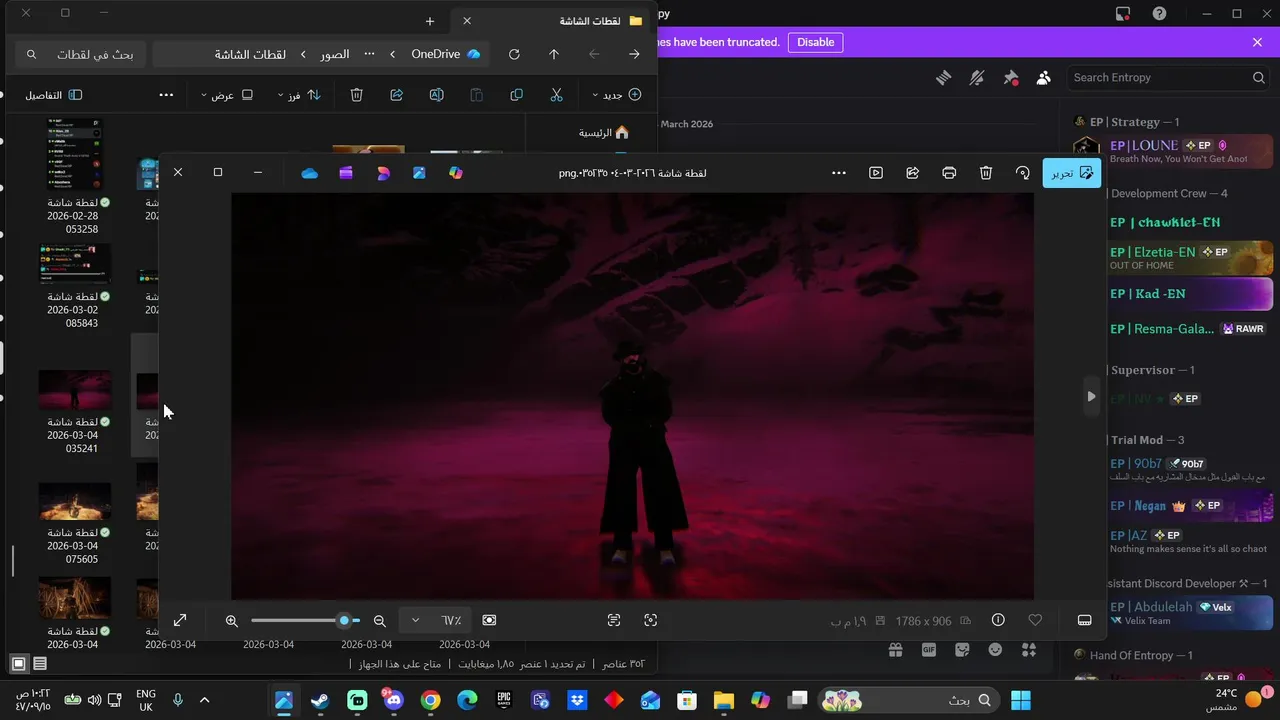Image resolution: width=1280 pixels, height=720 pixels.
Task: Add photo to favorites with heart icon
Action: tap(1035, 620)
